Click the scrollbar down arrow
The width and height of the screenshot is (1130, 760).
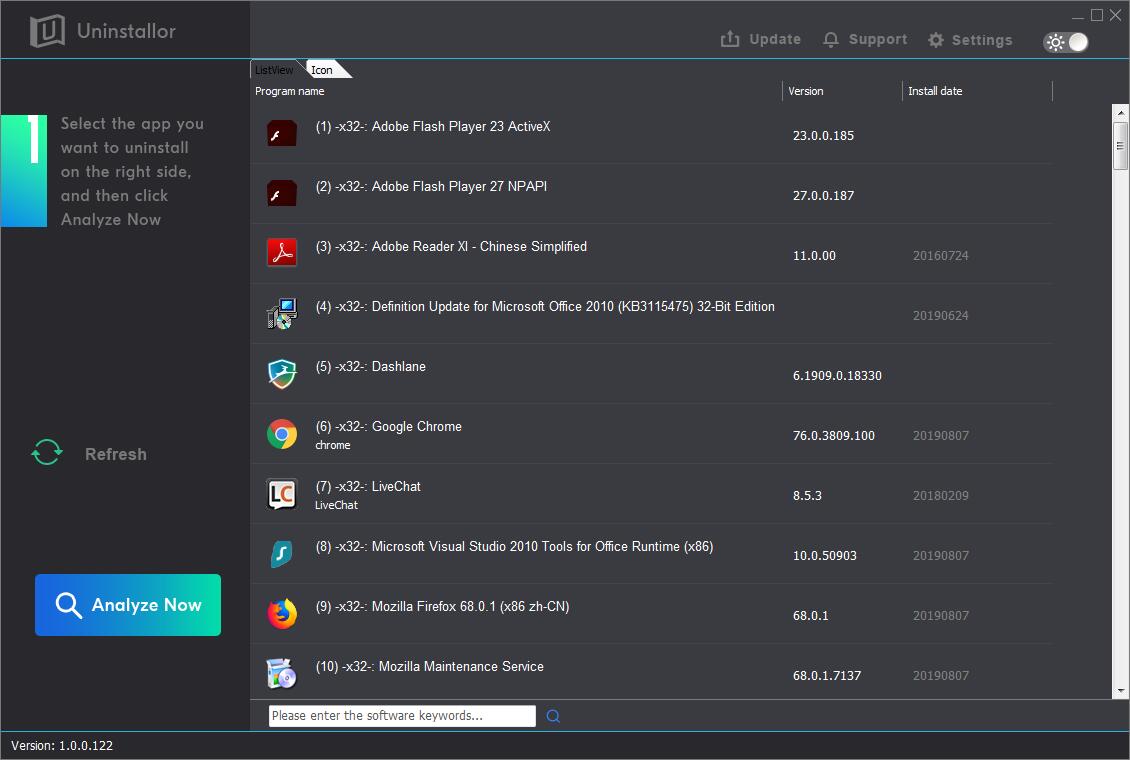(x=1120, y=691)
